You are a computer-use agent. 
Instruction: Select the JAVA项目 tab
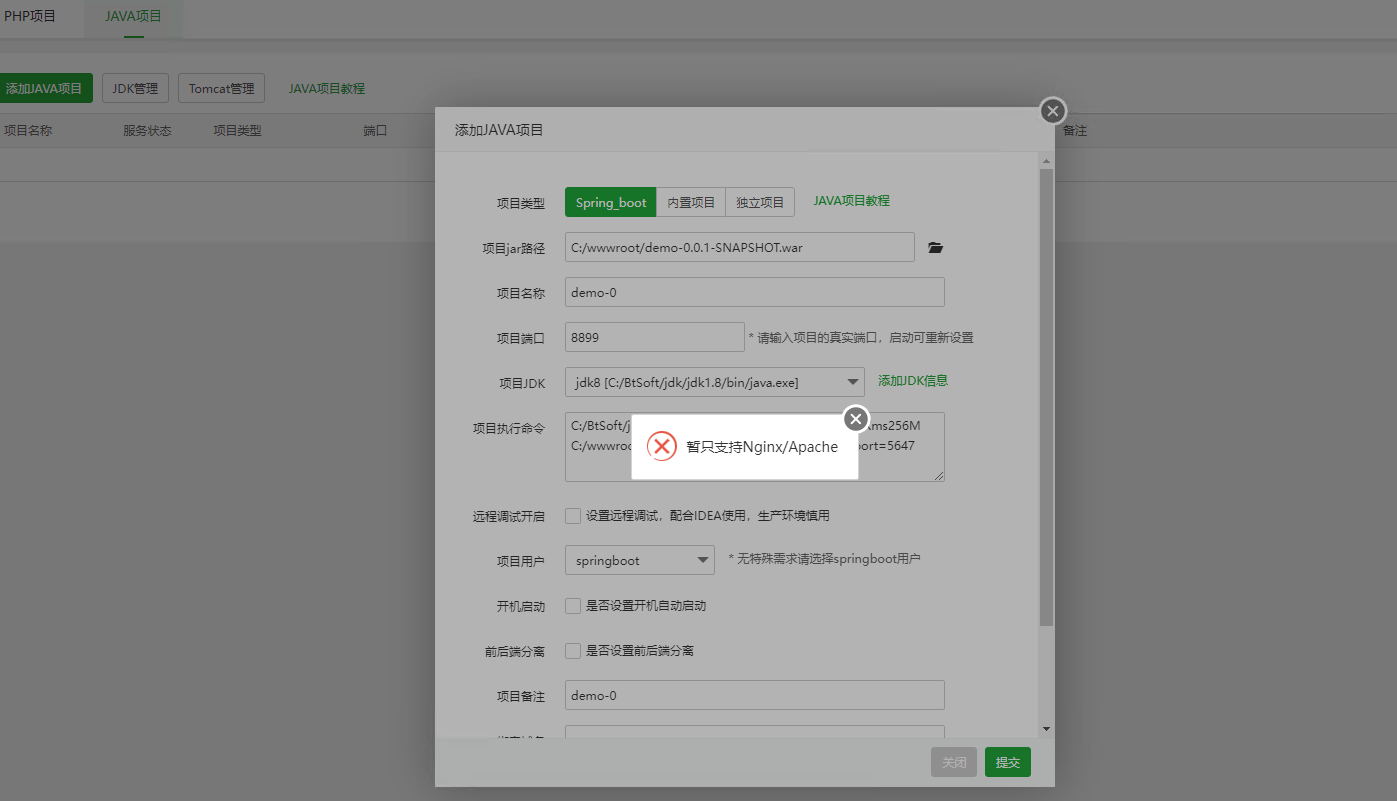click(133, 17)
